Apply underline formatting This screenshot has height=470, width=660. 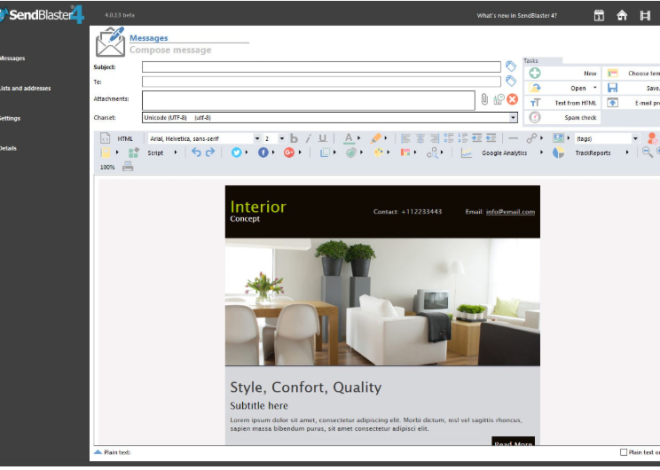322,138
